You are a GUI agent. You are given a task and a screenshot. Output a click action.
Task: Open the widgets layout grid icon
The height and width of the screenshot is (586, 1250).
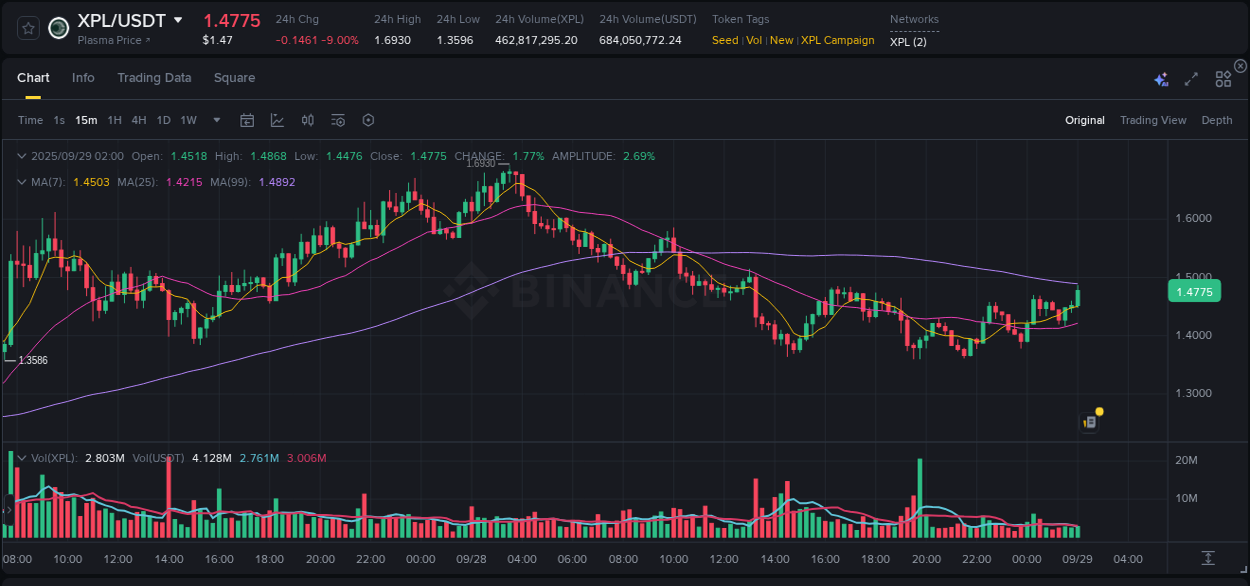1223,78
